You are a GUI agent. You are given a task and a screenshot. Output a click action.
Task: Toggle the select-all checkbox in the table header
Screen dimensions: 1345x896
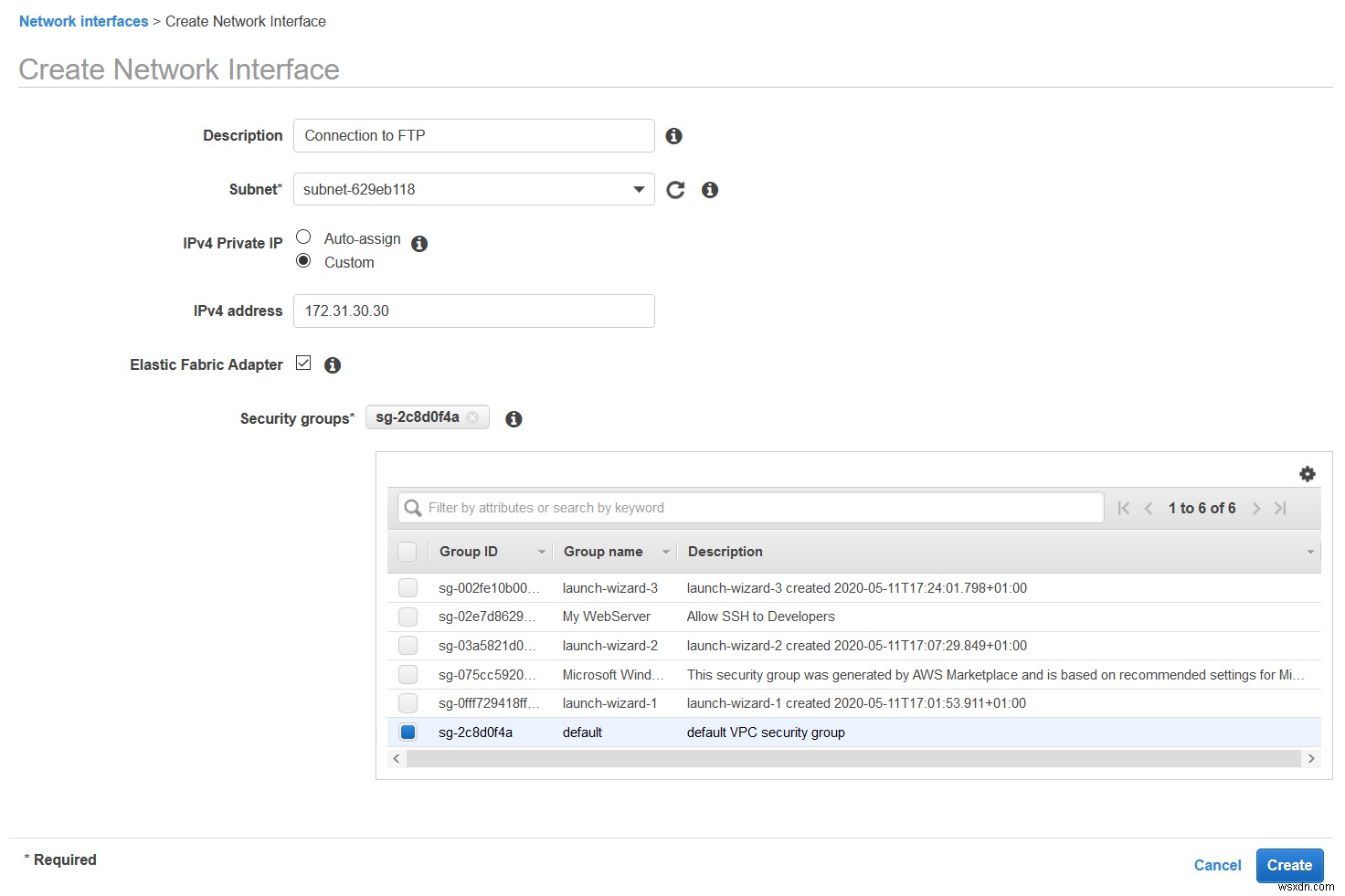point(408,552)
